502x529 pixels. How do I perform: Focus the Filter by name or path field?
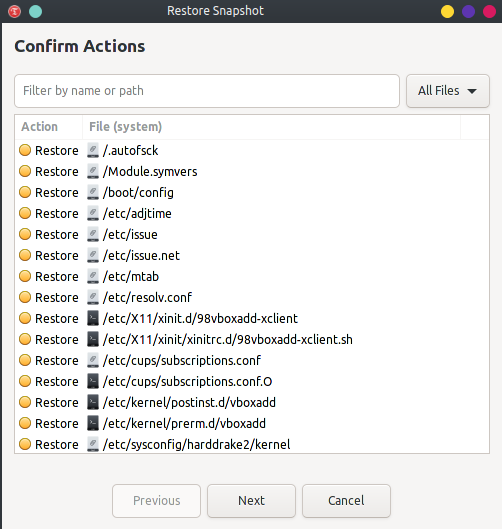tap(207, 91)
